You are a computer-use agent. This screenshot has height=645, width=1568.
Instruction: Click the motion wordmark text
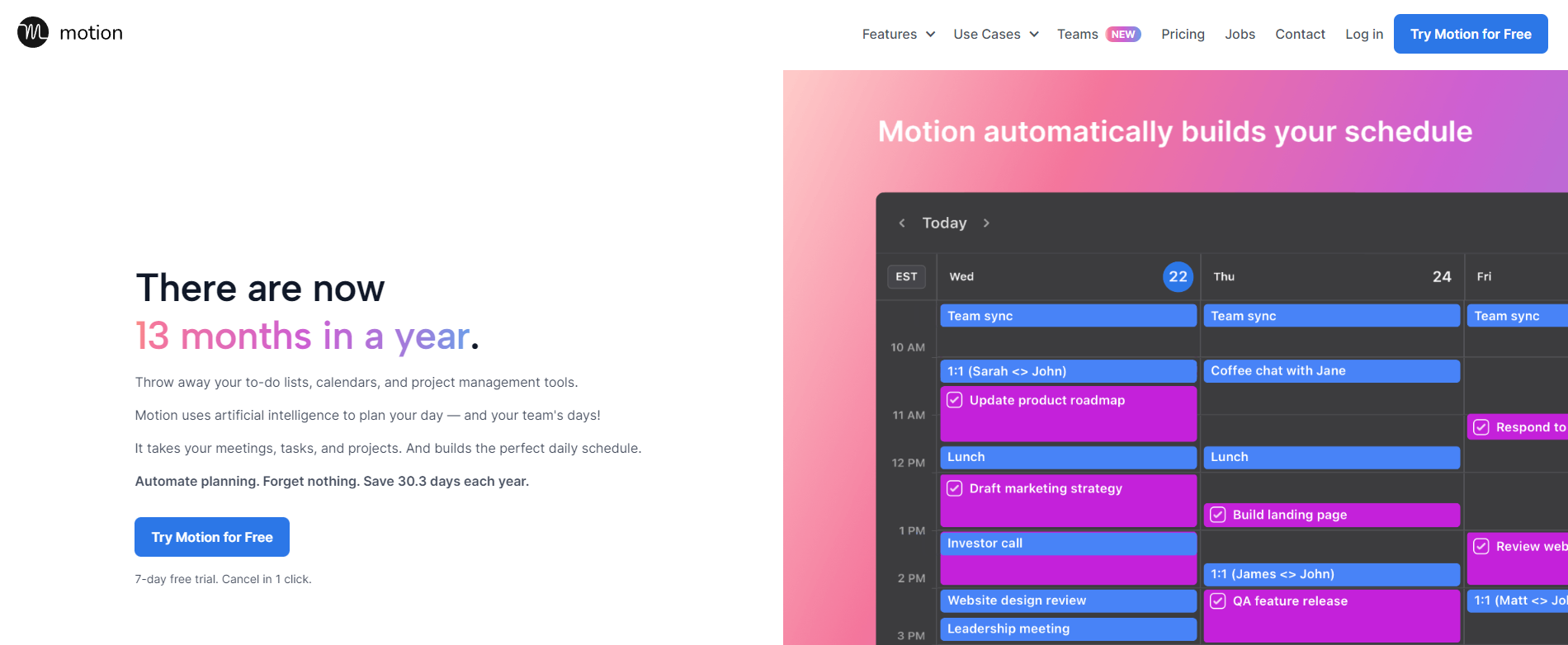click(x=92, y=33)
